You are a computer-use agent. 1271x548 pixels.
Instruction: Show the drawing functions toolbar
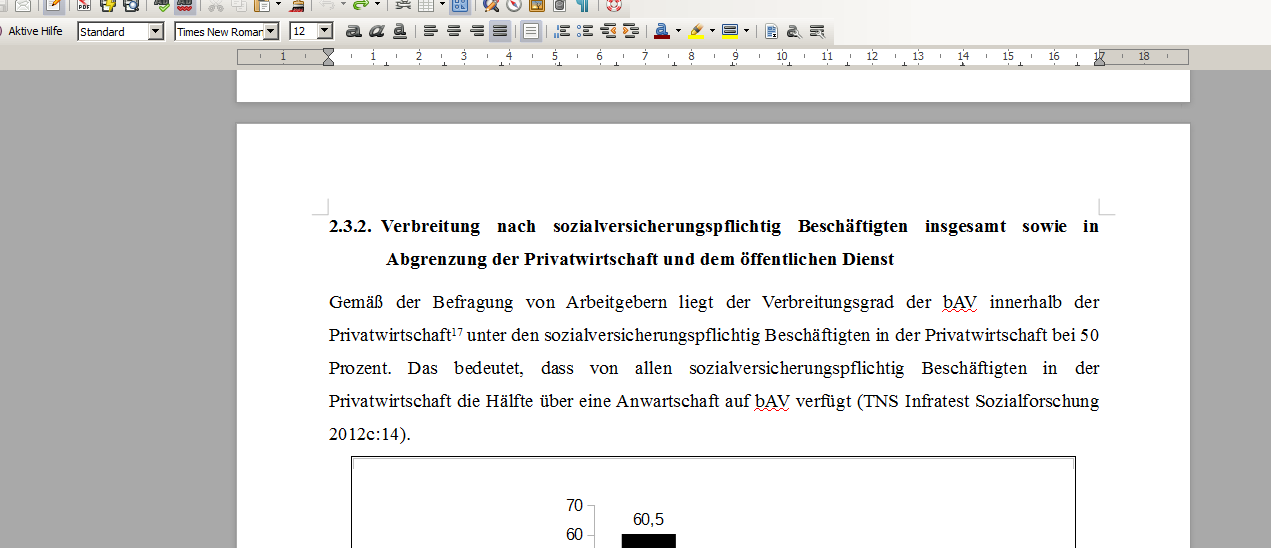[460, 5]
